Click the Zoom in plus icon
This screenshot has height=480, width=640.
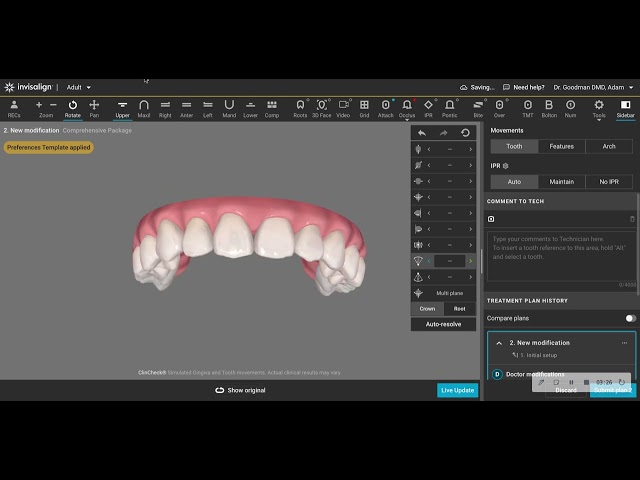click(x=39, y=105)
